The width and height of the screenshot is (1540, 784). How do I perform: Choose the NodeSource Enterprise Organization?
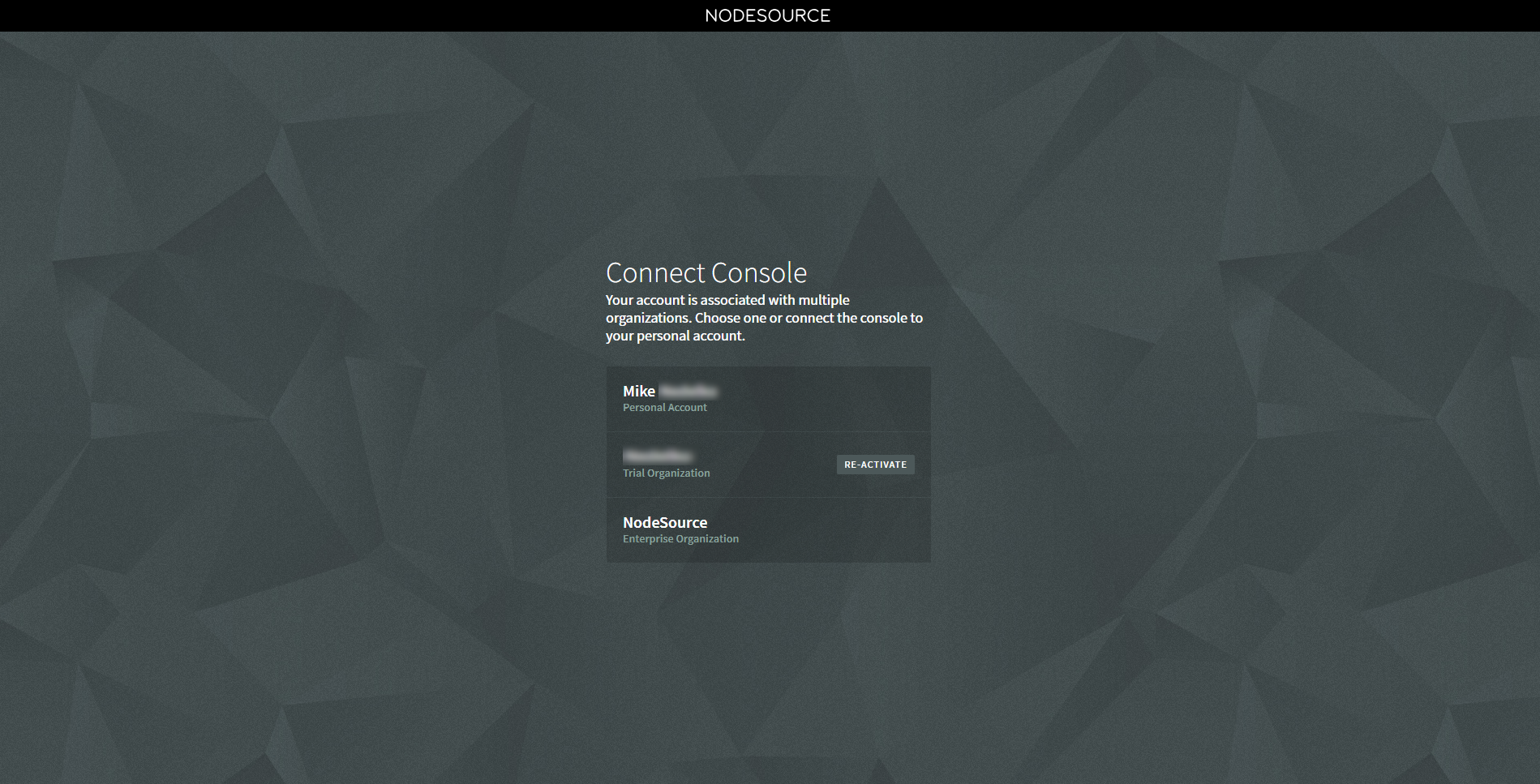pos(768,530)
